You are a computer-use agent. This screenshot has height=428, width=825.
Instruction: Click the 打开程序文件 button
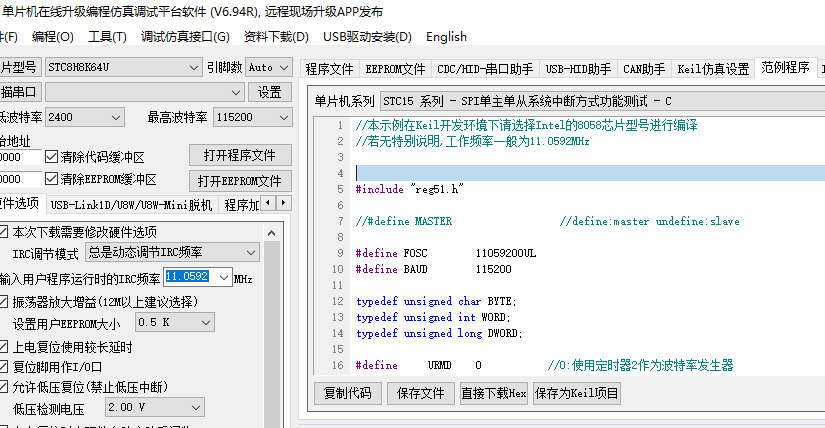point(240,155)
